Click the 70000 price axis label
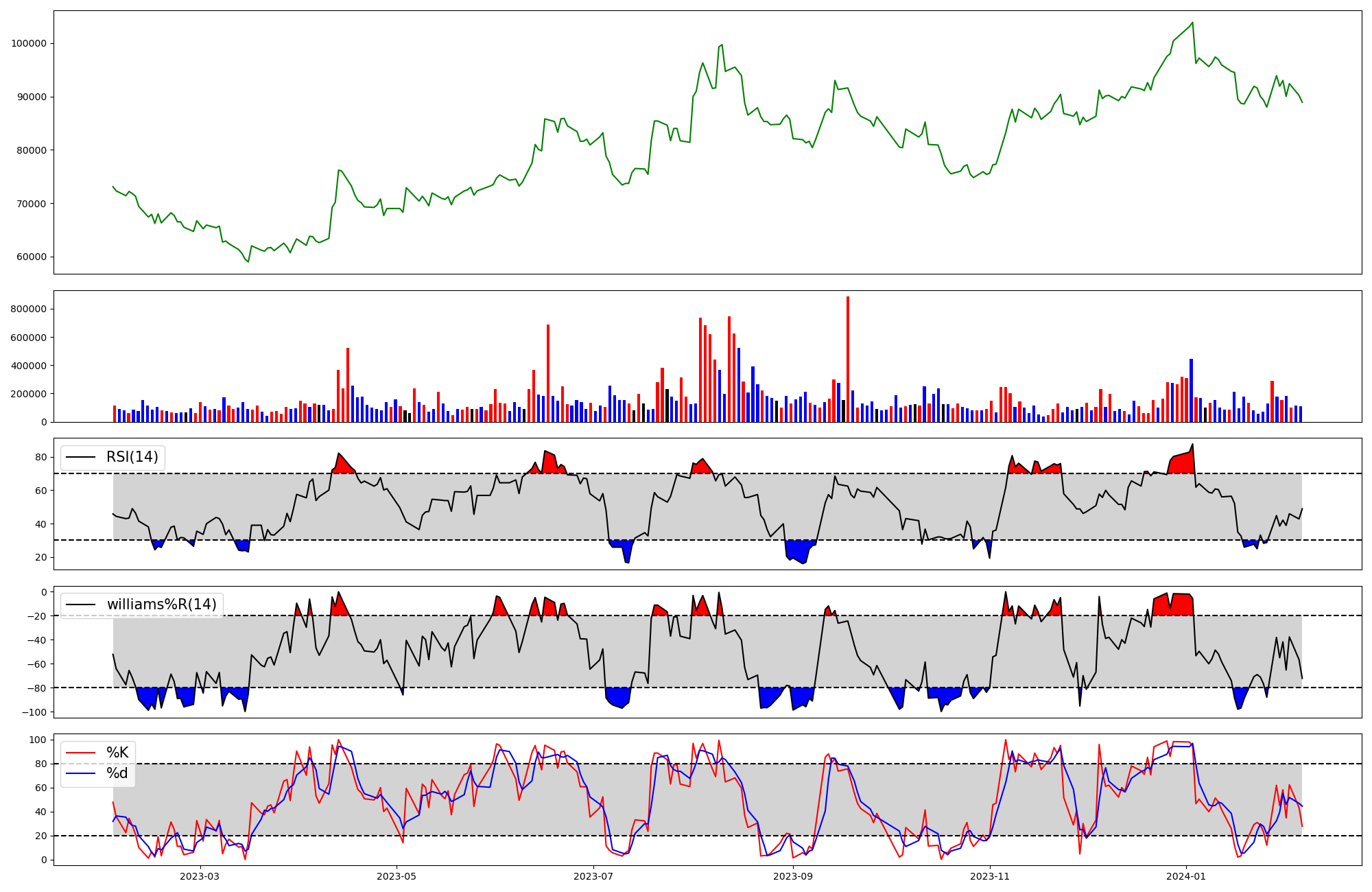The height and width of the screenshot is (892, 1372). tap(32, 204)
